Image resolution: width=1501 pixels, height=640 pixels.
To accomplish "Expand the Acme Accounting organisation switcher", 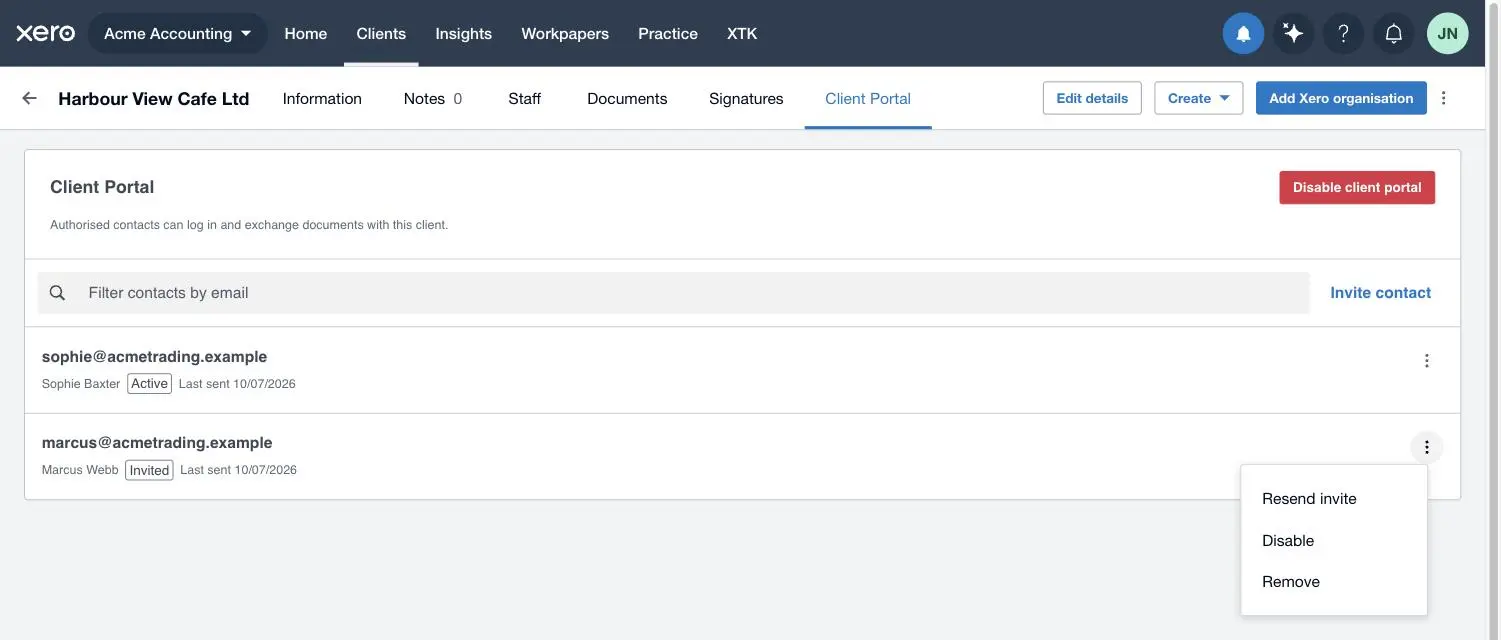I will 178,33.
